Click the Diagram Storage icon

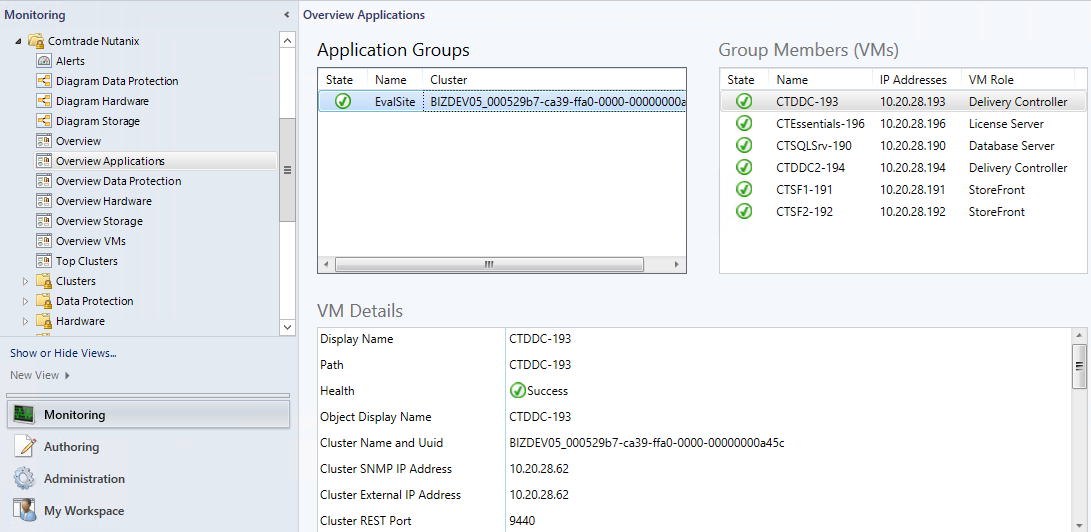[44, 121]
